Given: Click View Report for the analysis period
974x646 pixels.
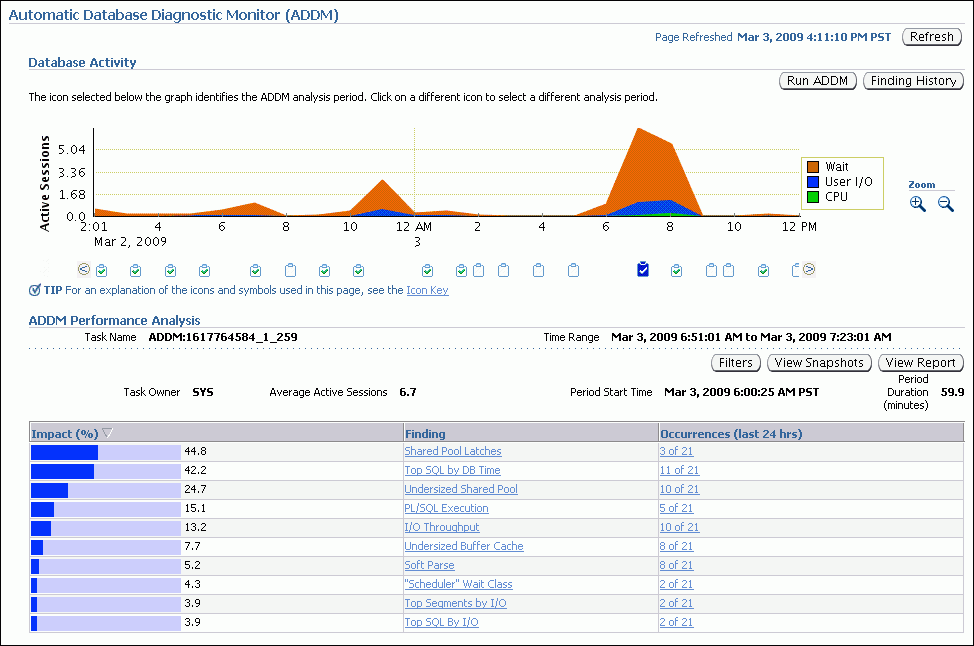Looking at the screenshot, I should tap(920, 362).
